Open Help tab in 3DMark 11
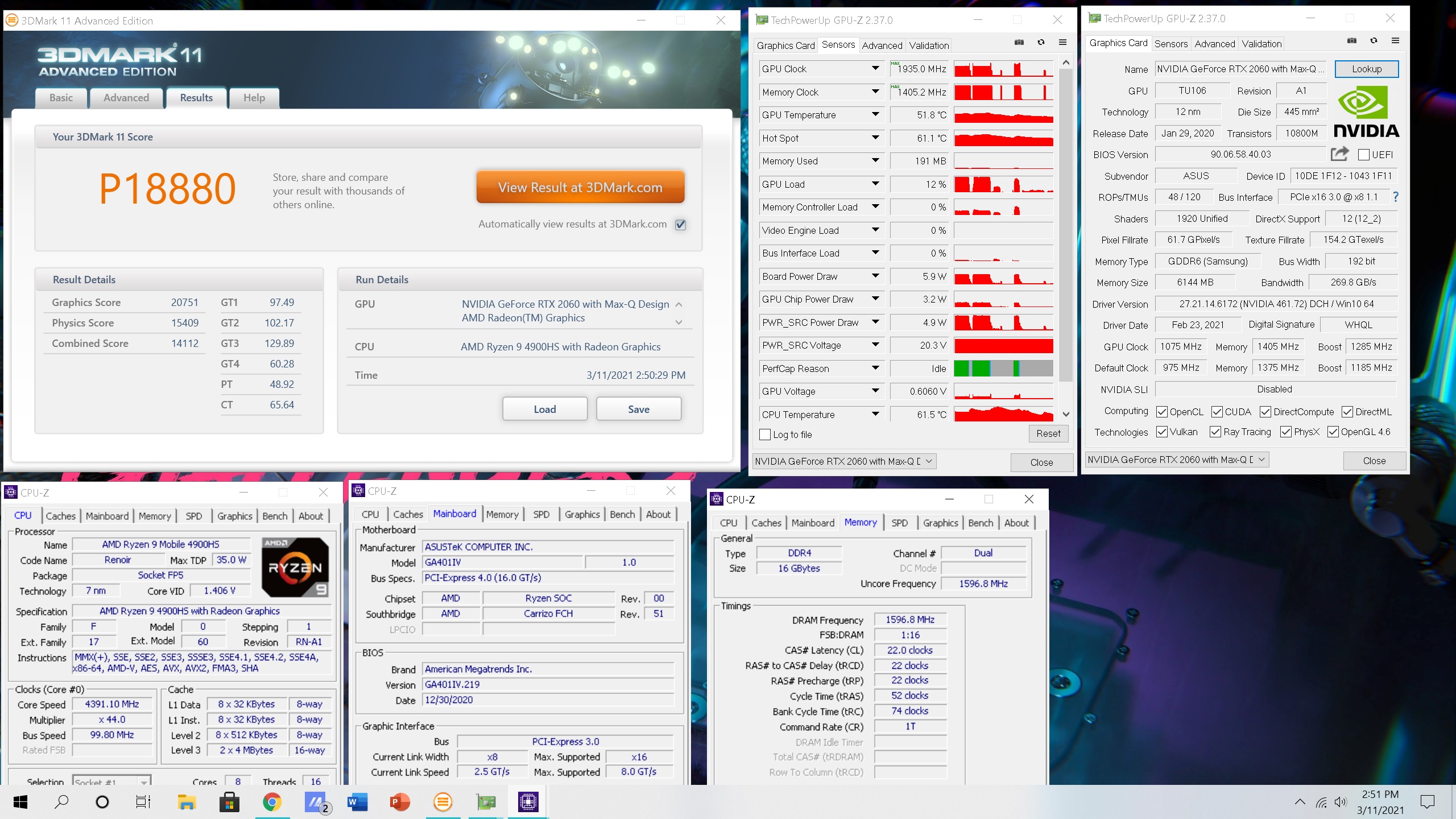 click(x=254, y=98)
